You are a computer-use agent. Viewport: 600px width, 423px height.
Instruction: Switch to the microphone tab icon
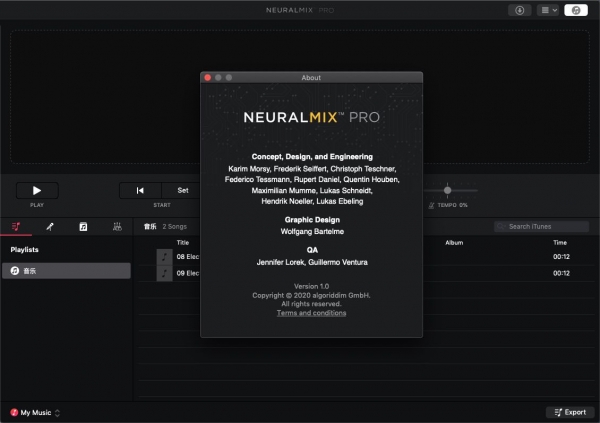tap(50, 227)
